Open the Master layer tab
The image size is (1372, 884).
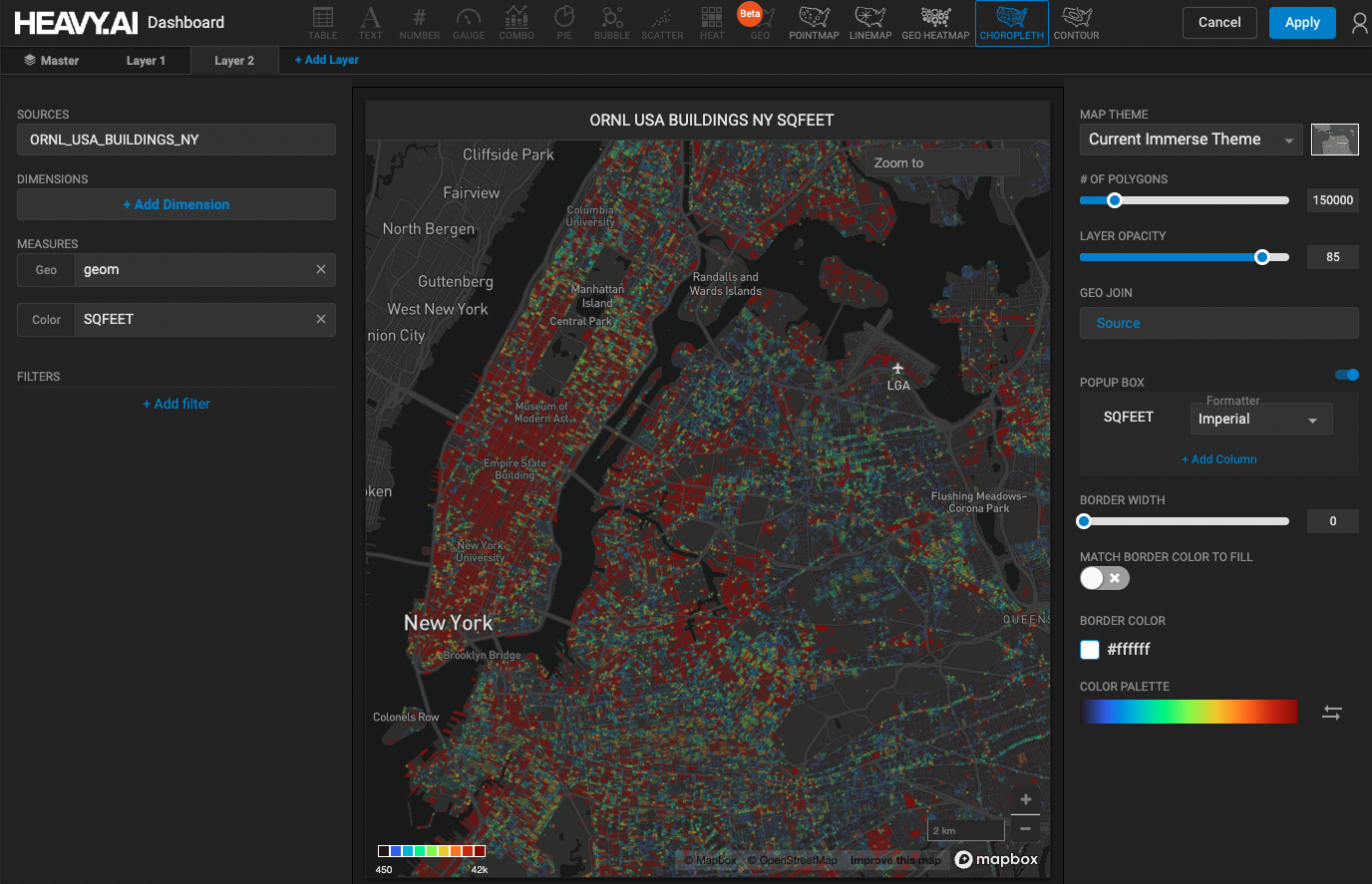(52, 61)
